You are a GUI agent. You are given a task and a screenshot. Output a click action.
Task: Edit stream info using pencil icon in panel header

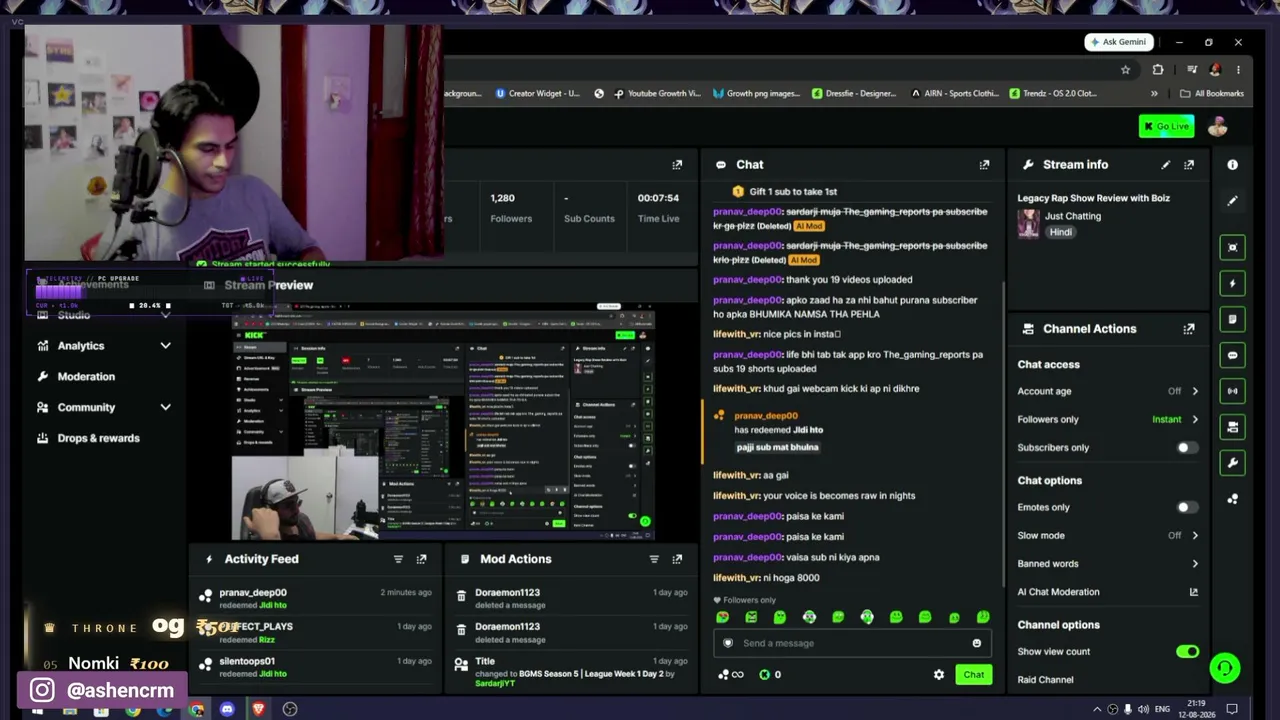click(x=1165, y=165)
